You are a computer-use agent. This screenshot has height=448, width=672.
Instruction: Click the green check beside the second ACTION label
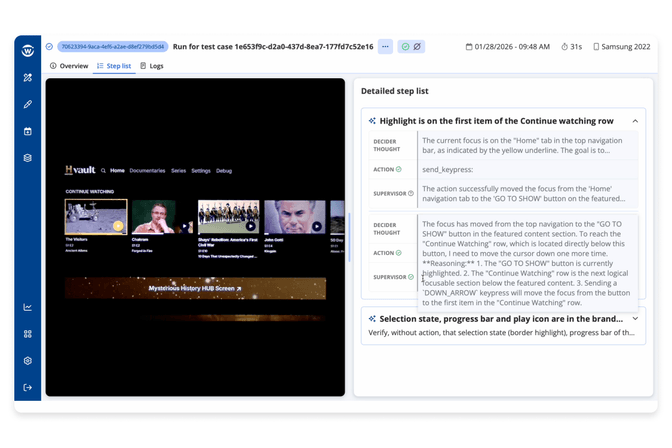399,253
